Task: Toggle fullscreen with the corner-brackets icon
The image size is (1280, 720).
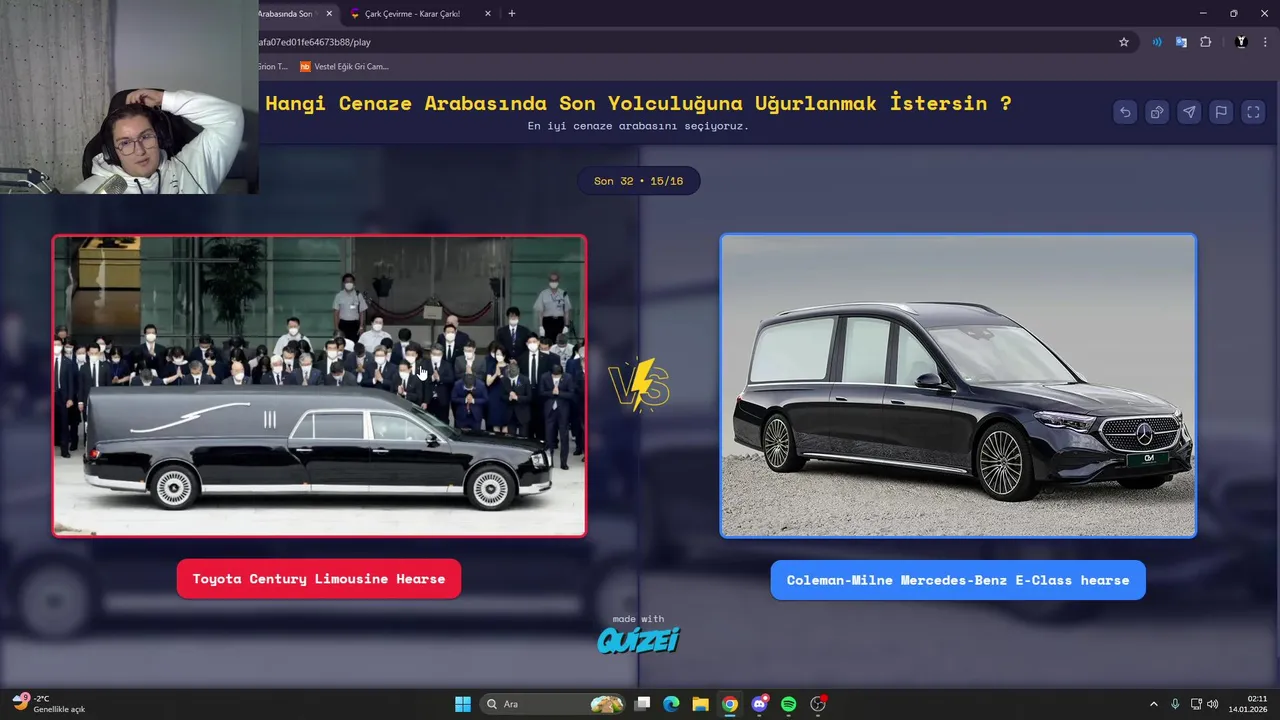Action: [x=1253, y=112]
